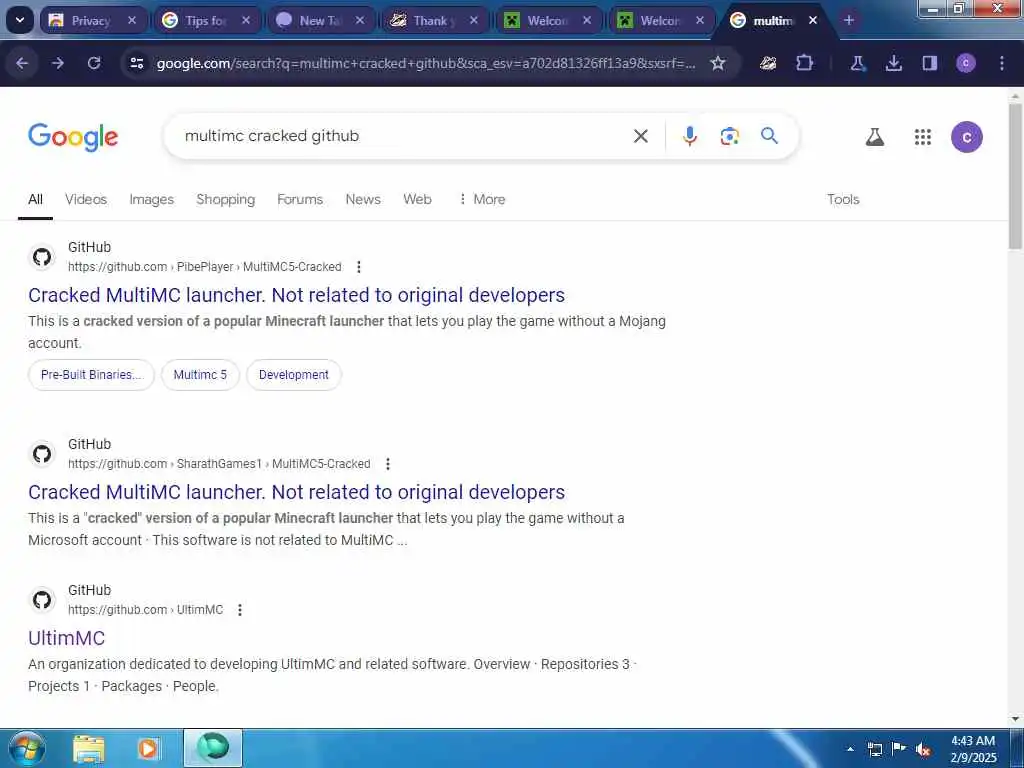This screenshot has width=1024, height=768.
Task: Switch to the New Tab browser tab
Action: click(x=321, y=20)
